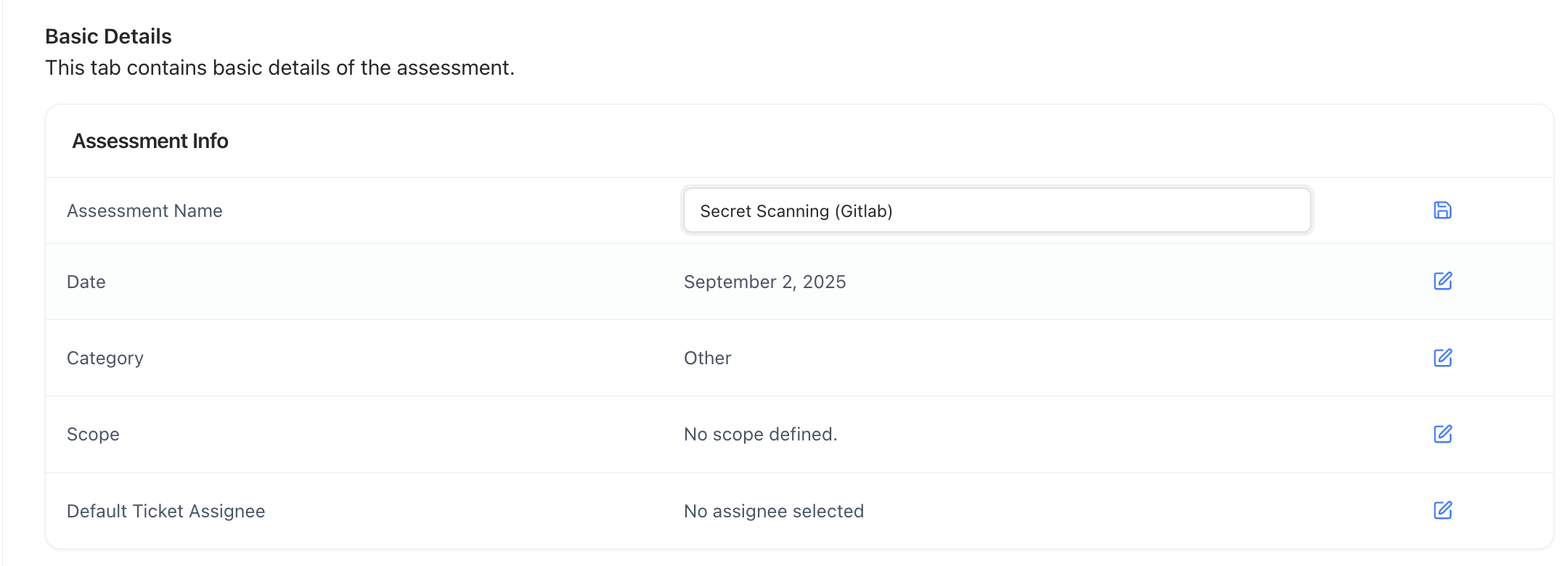Open the date editor via its pencil icon

click(x=1442, y=281)
